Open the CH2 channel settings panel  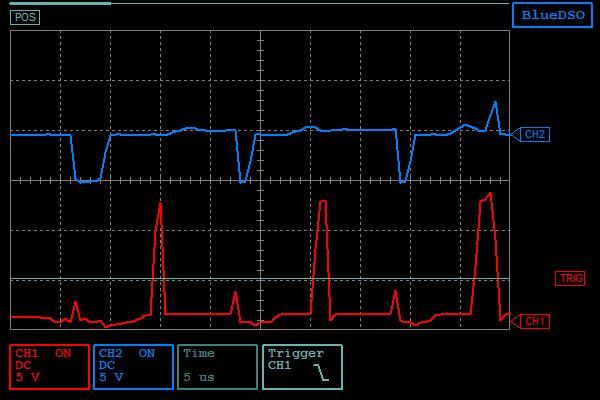click(x=133, y=367)
